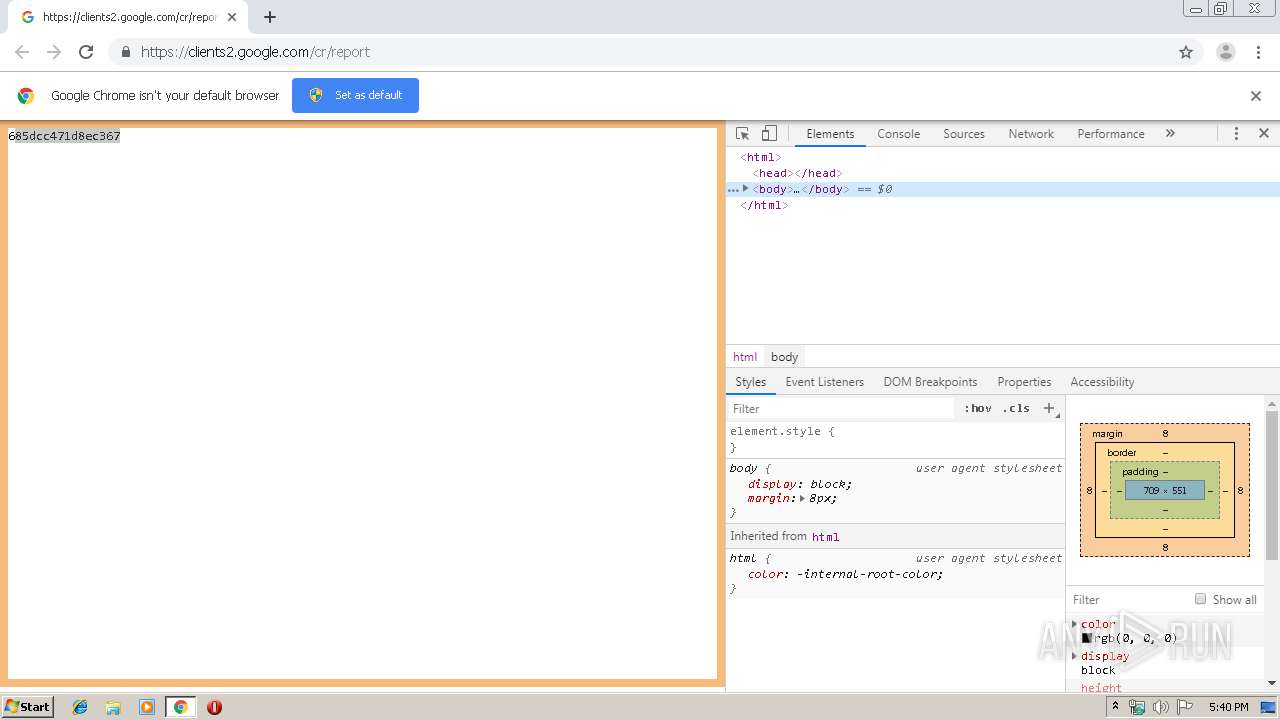Click the black rgb(0, 0, 0) swatch

coord(1086,638)
